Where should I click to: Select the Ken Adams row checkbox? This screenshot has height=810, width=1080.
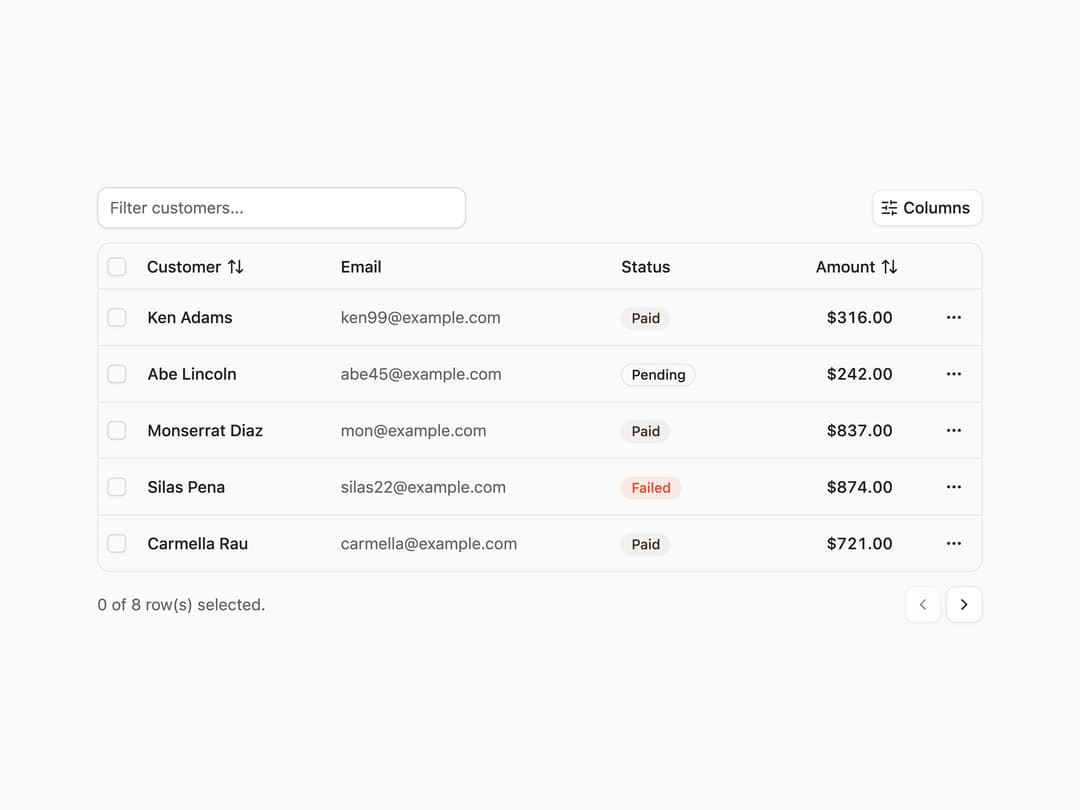(x=117, y=318)
